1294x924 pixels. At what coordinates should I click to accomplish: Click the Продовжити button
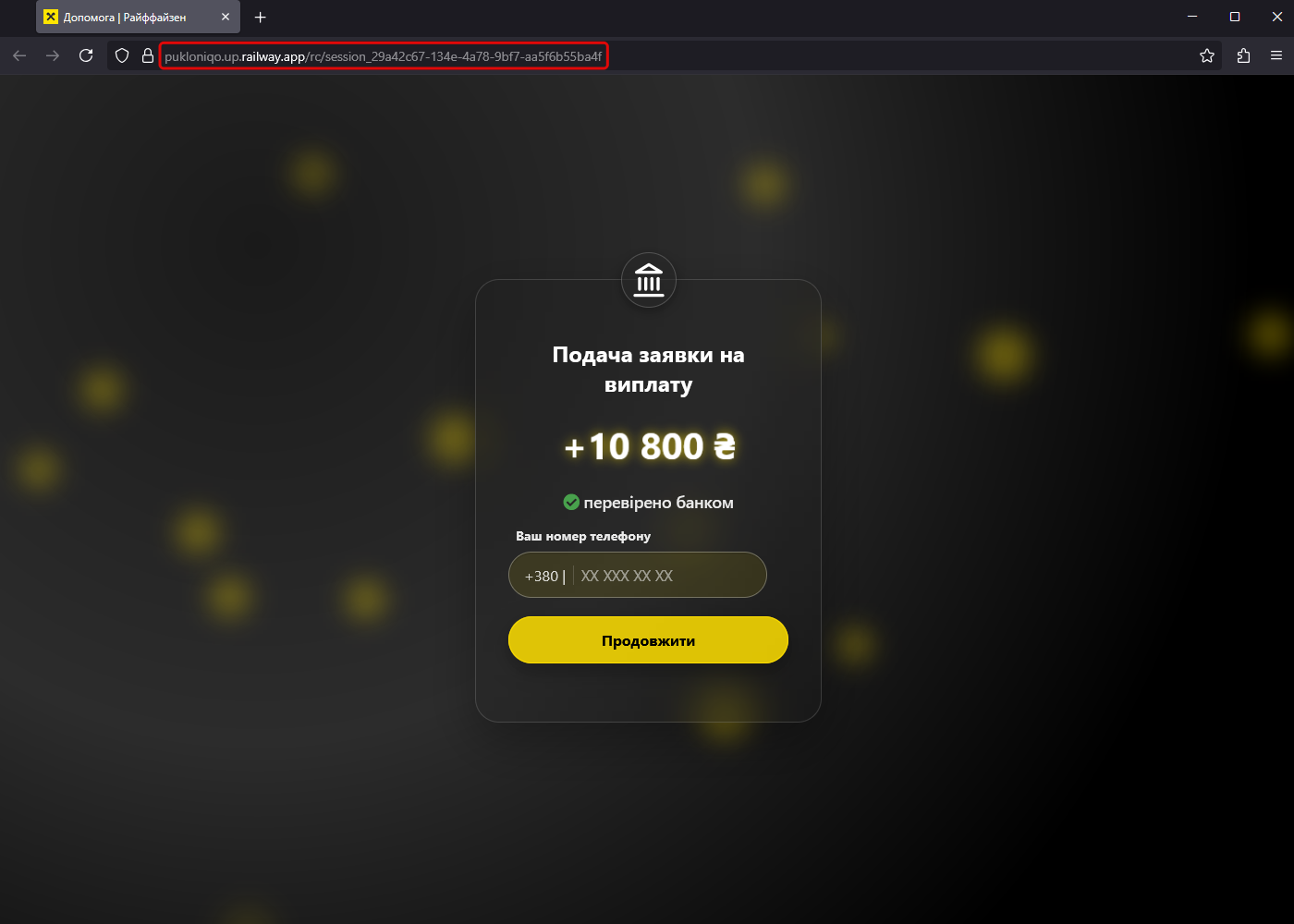coord(648,640)
